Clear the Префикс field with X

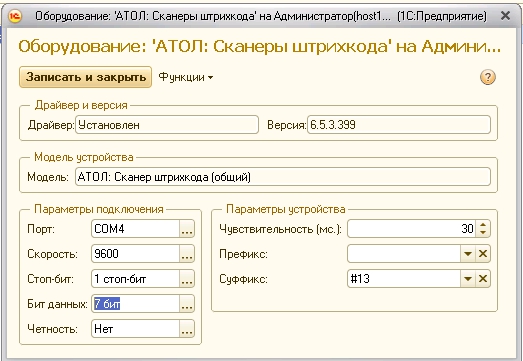(x=483, y=254)
